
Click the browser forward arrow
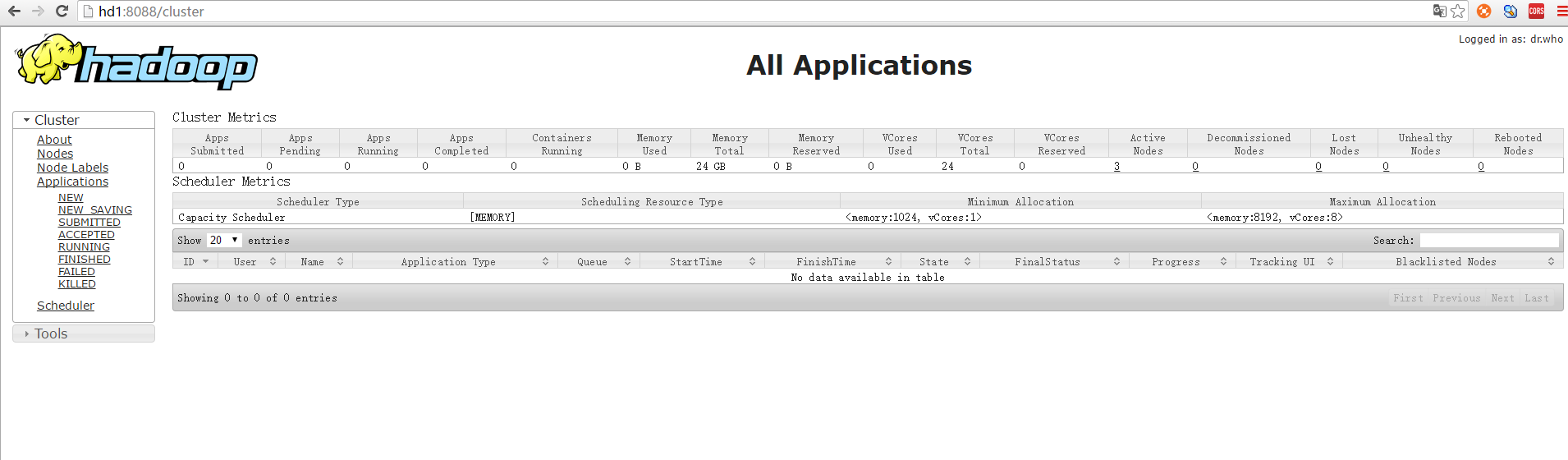tap(38, 11)
